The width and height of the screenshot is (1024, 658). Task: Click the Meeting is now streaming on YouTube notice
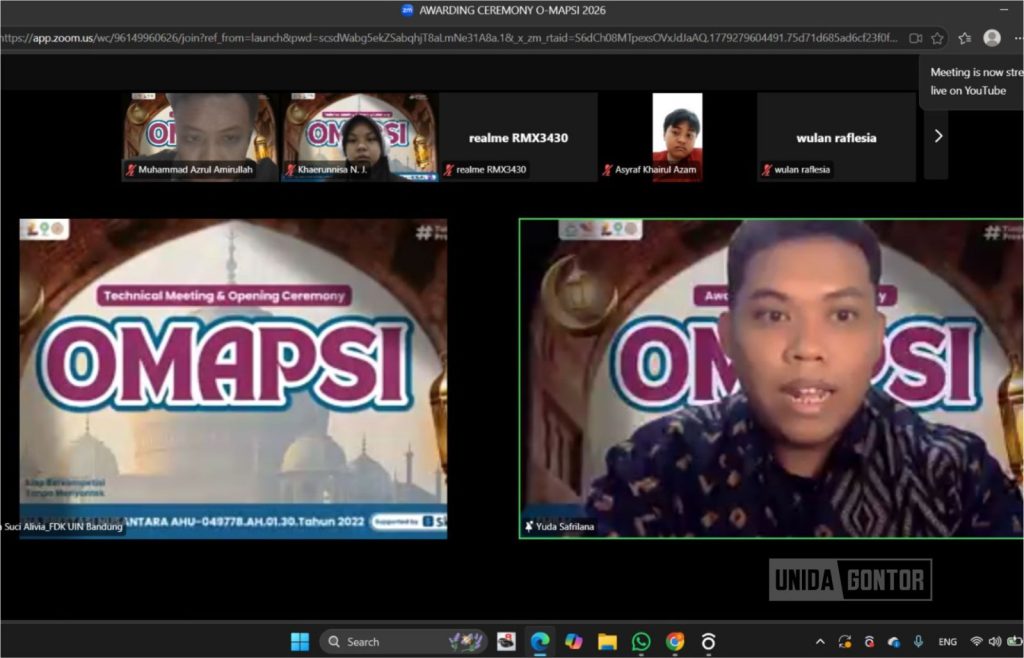(972, 82)
